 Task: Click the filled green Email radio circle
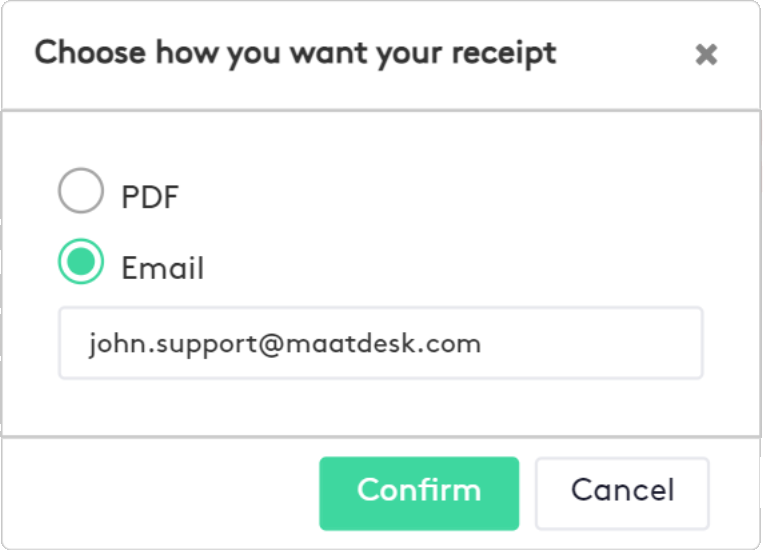(x=81, y=262)
